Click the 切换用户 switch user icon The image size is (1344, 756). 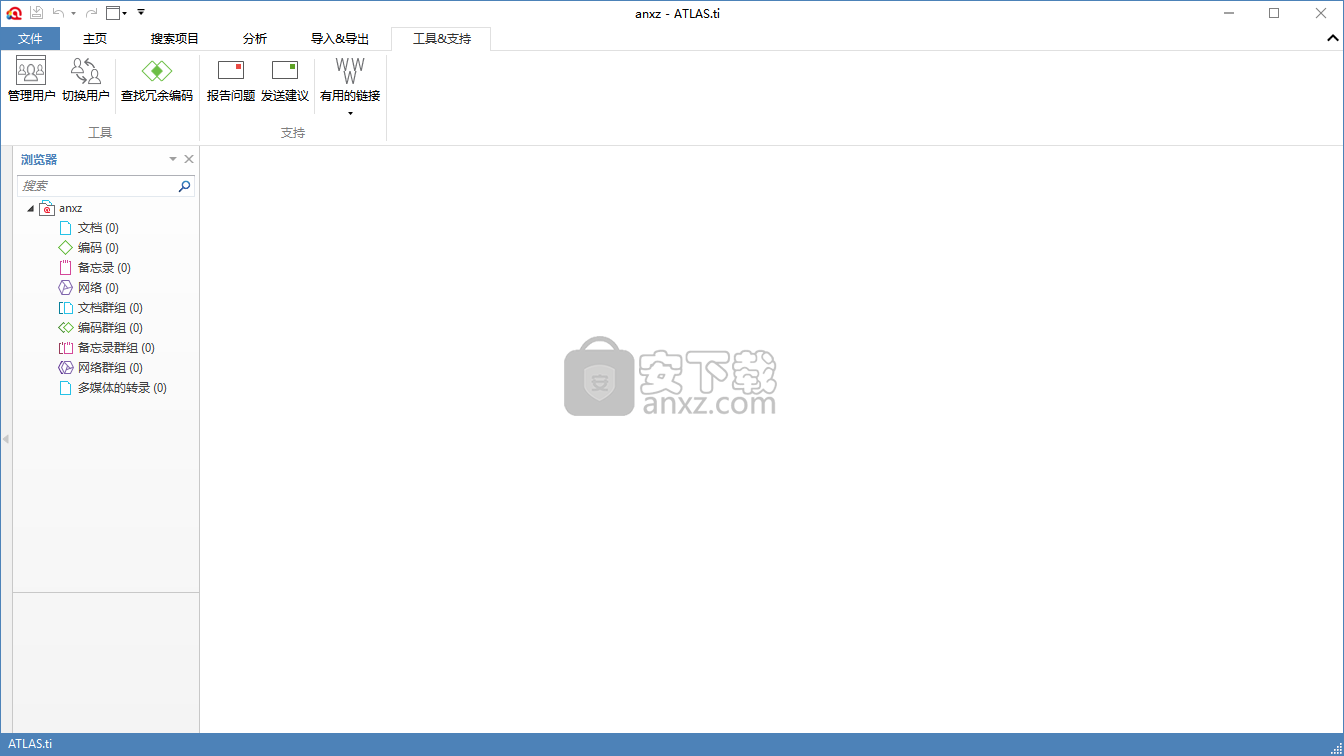click(86, 70)
